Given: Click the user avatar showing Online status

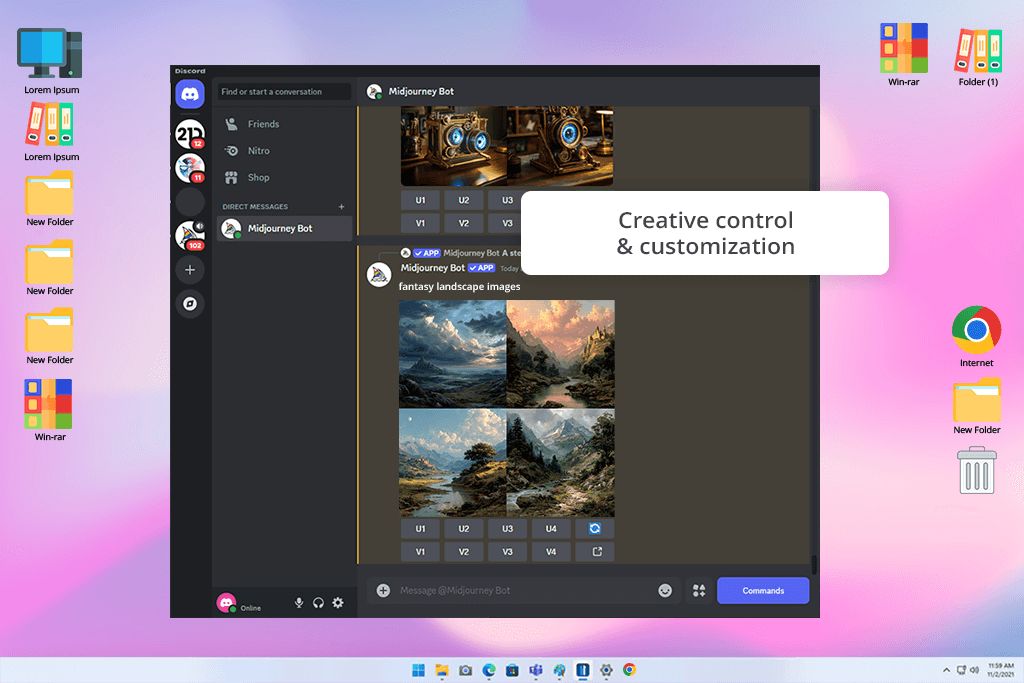Looking at the screenshot, I should click(227, 603).
